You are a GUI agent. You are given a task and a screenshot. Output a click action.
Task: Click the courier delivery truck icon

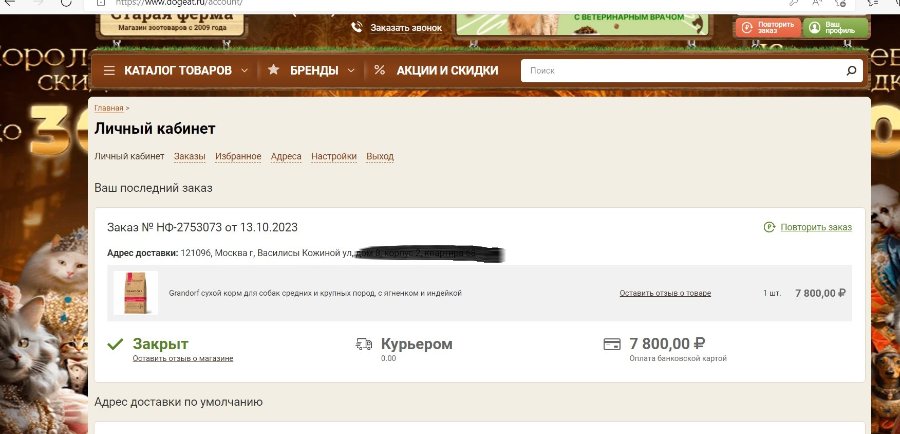(x=364, y=344)
